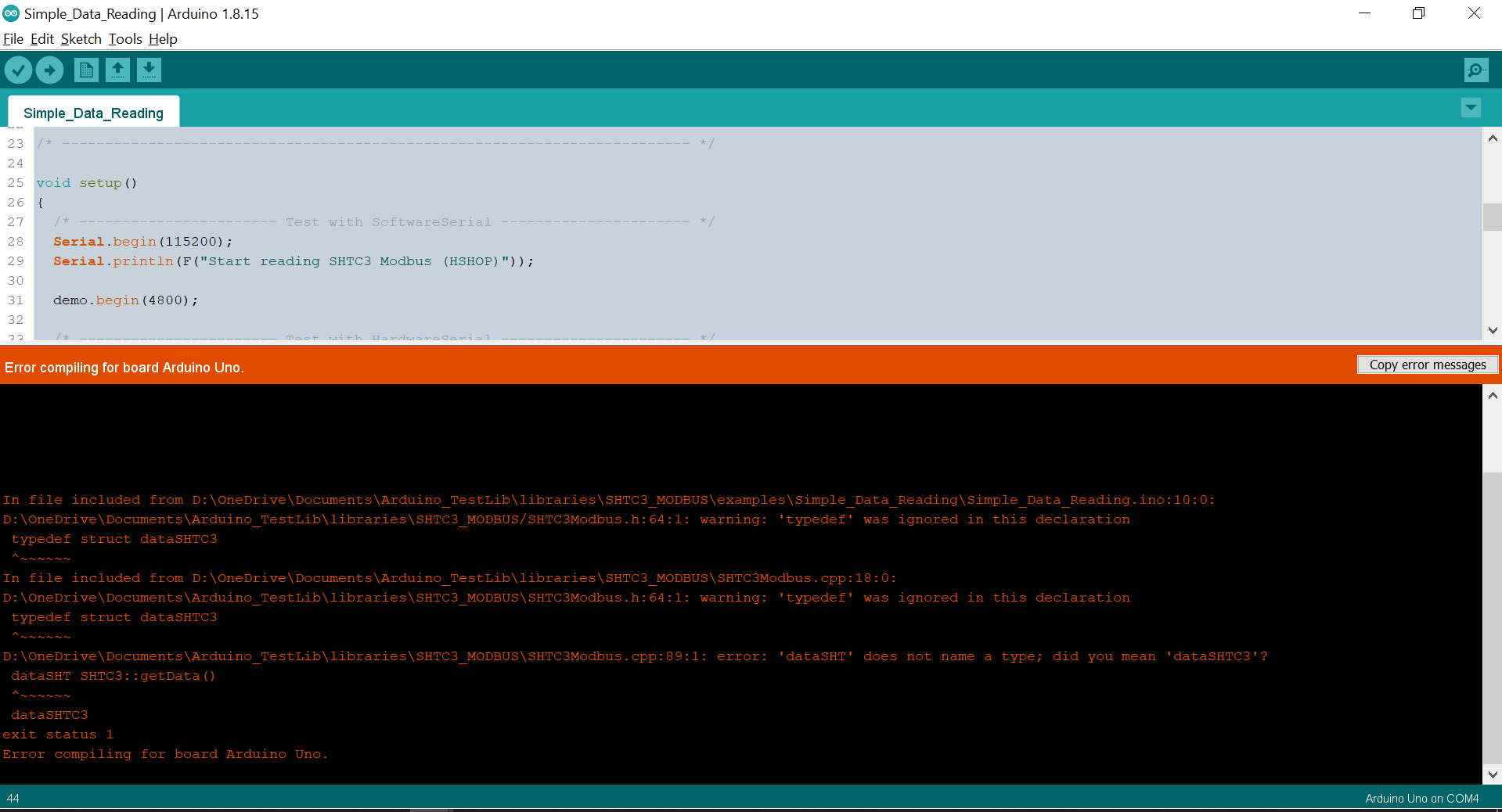Screen dimensions: 1502x812
Task: Open the Tools menu
Action: (124, 38)
